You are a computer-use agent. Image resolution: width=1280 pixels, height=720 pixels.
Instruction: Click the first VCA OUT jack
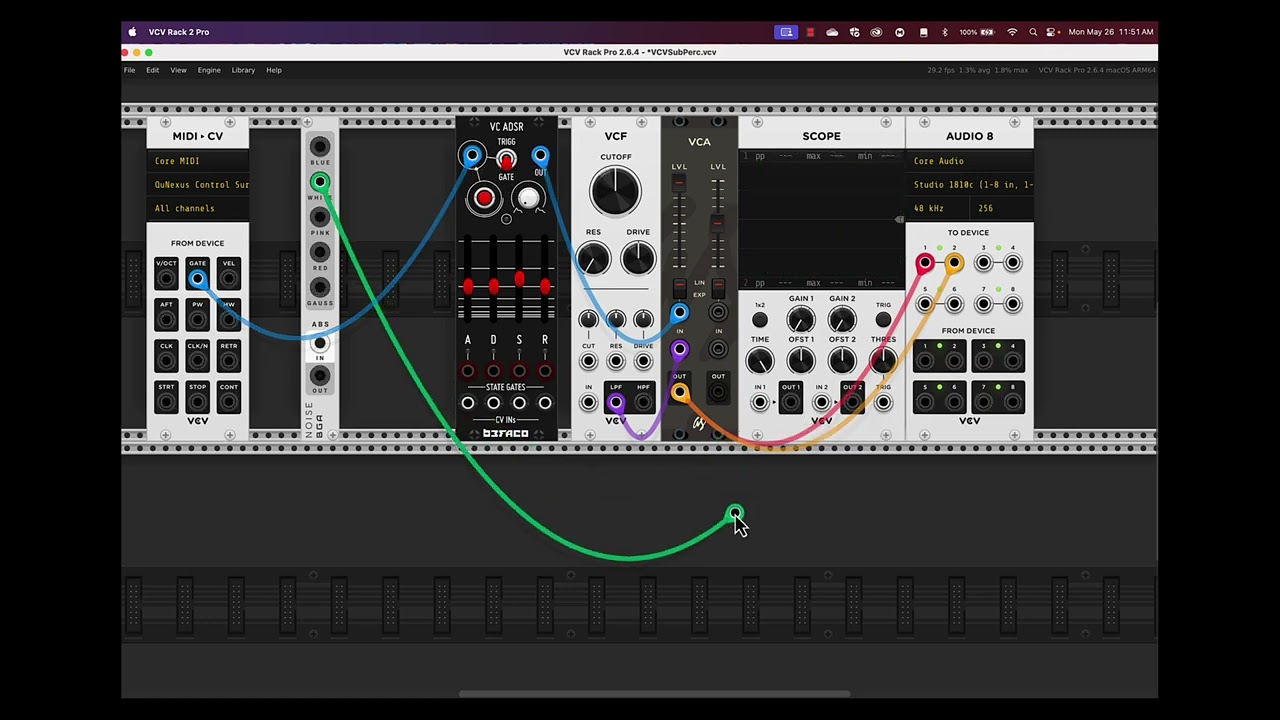tap(679, 393)
